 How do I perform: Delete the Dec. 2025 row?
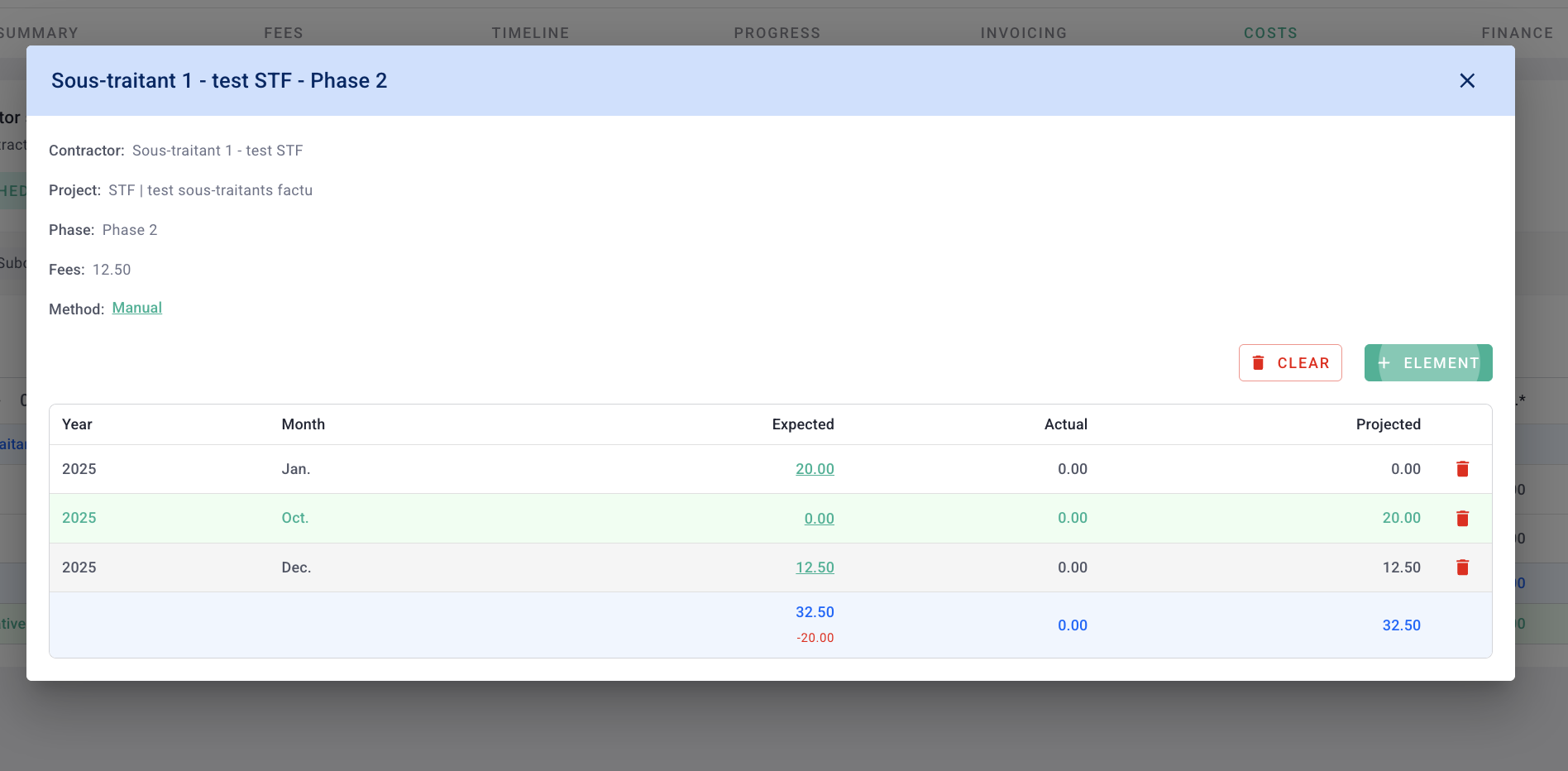coord(1462,567)
